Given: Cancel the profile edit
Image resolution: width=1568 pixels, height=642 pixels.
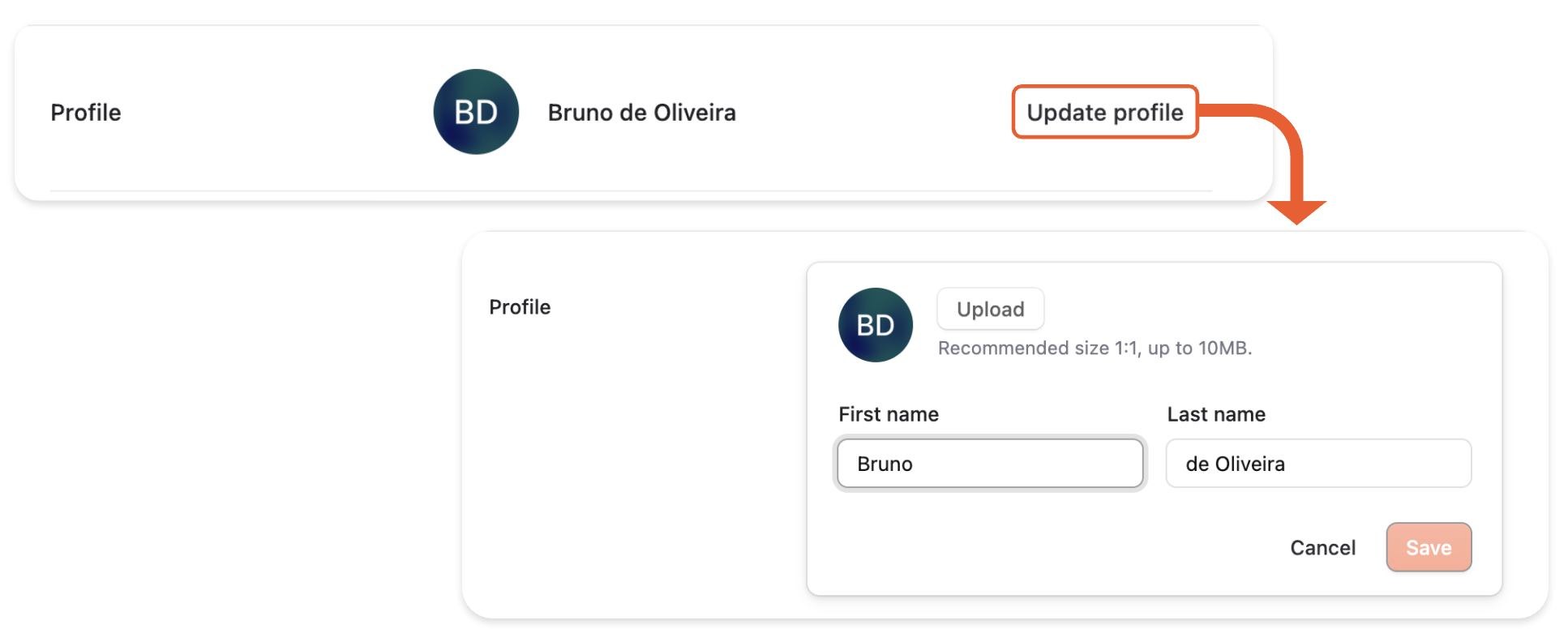Looking at the screenshot, I should pos(1322,547).
